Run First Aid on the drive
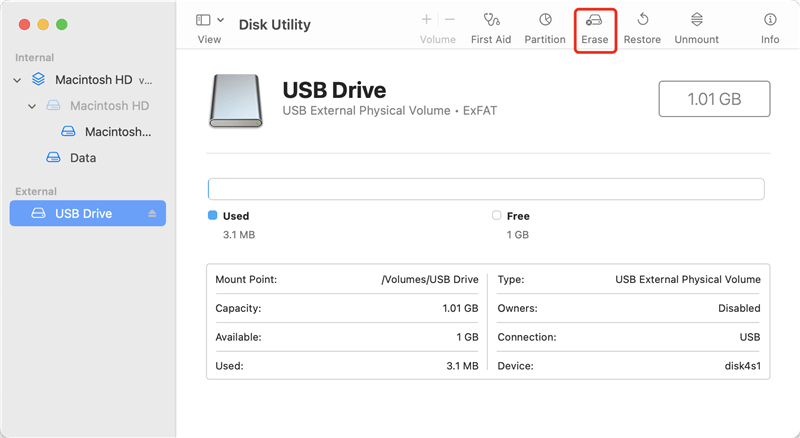The width and height of the screenshot is (800, 438). pyautogui.click(x=491, y=20)
